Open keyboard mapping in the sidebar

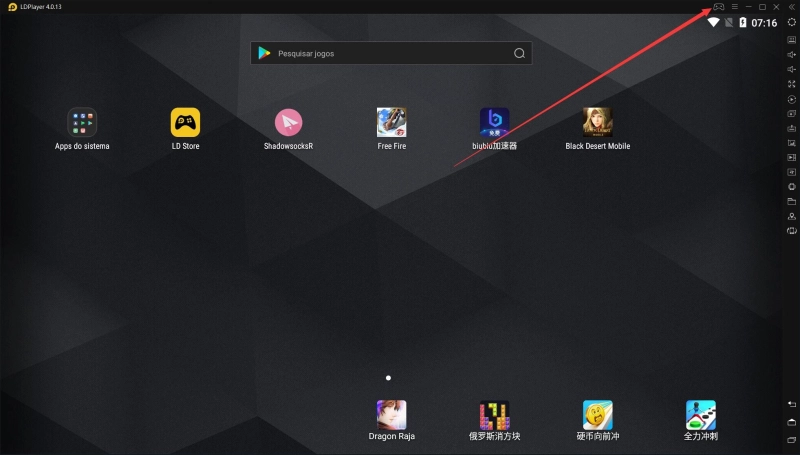coord(792,39)
